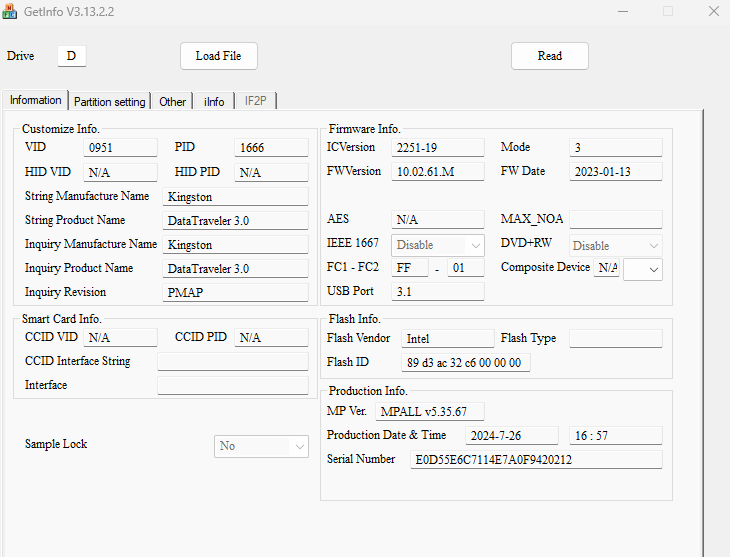This screenshot has height=557, width=730.
Task: Open the Sample Lock dropdown
Action: click(x=262, y=446)
